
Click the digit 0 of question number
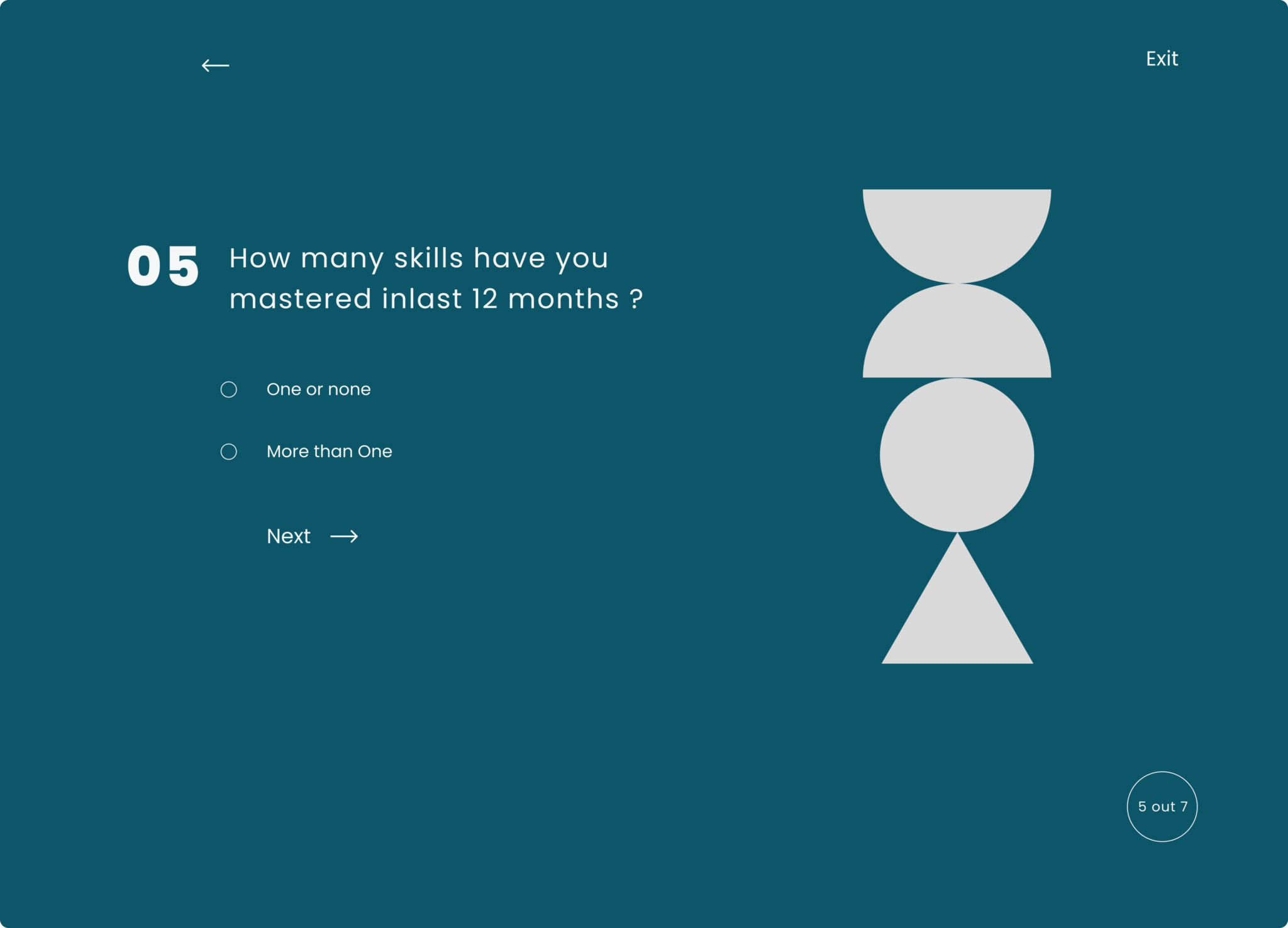(144, 267)
